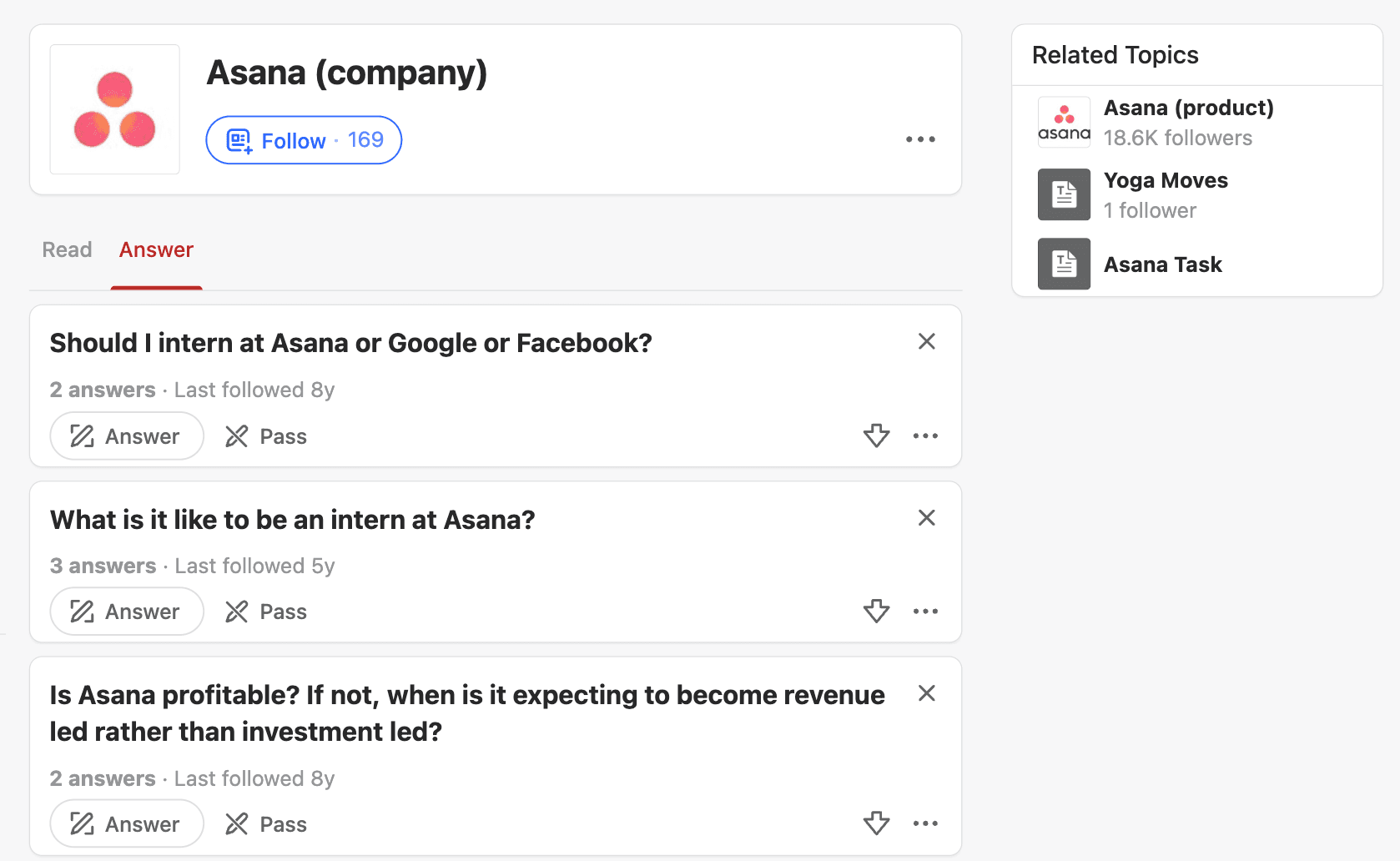Expand more options for intern experience question

coord(925,611)
